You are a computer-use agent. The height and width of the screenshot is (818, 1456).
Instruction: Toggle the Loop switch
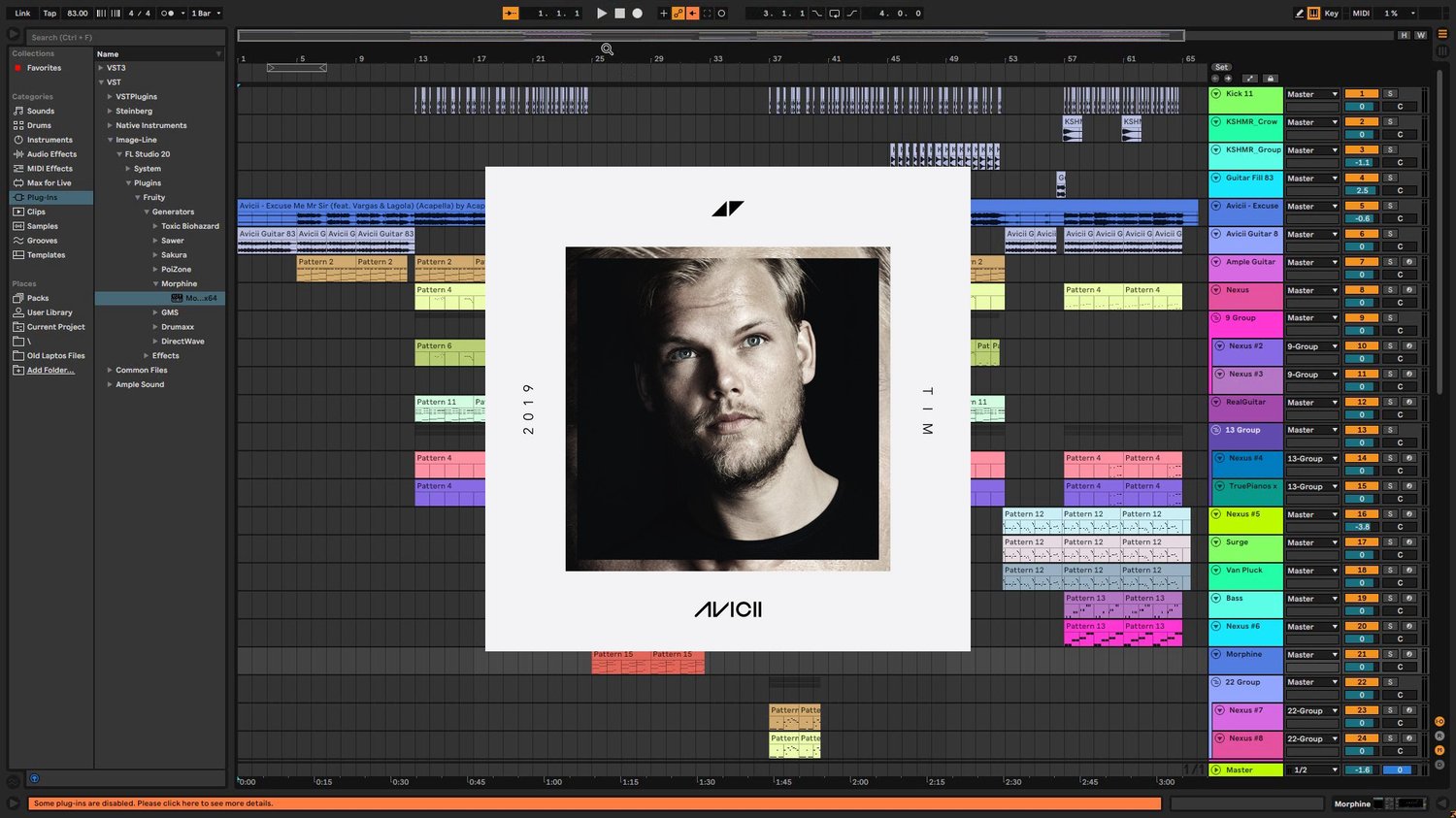pyautogui.click(x=835, y=14)
